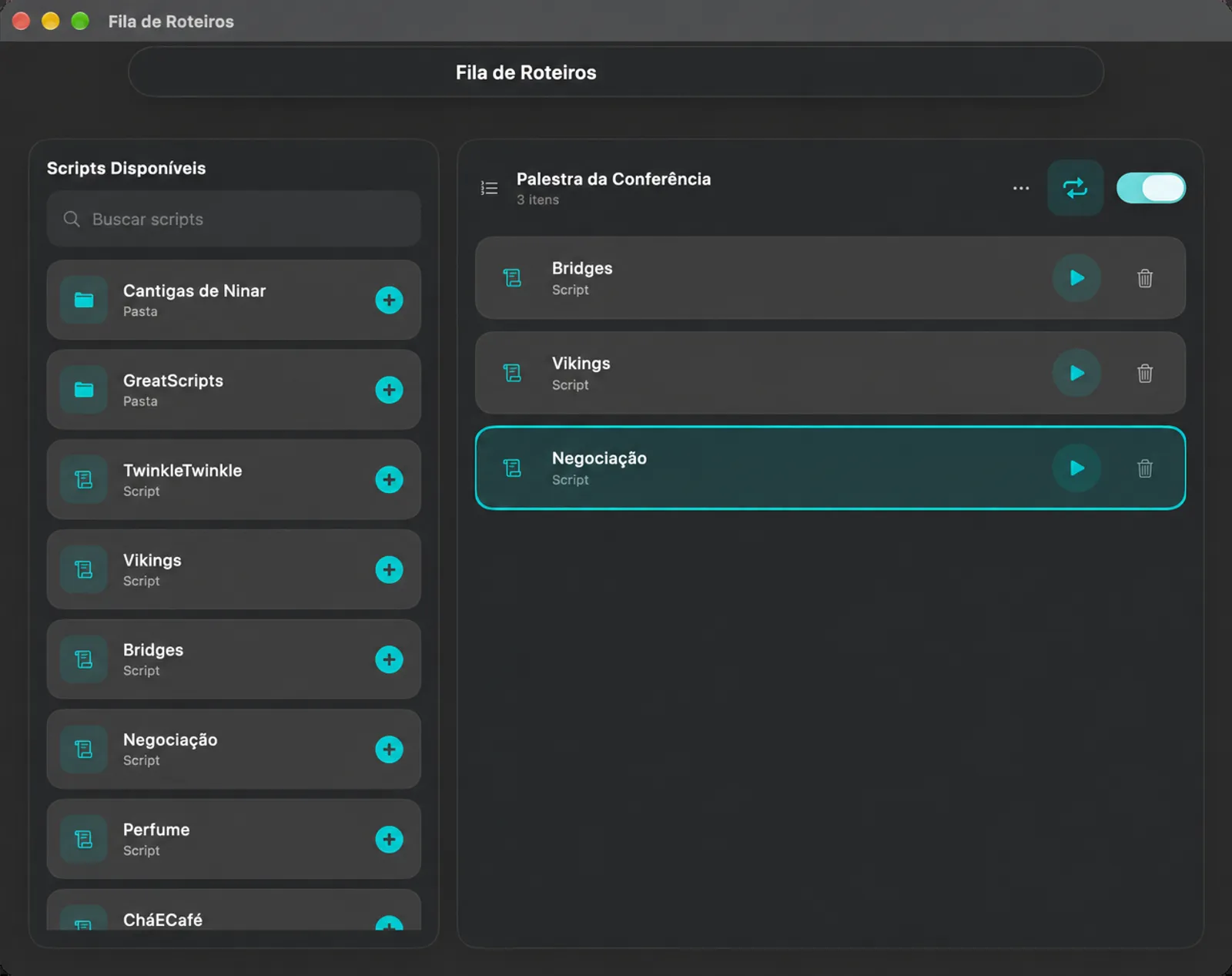Click the Cantigas de Ninar folder icon
The width and height of the screenshot is (1232, 976).
pyautogui.click(x=84, y=300)
